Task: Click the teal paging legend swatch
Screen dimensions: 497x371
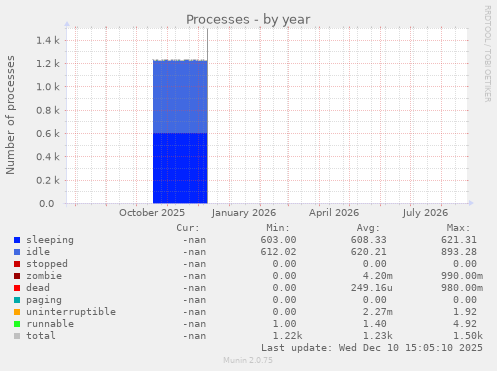Action: 17,300
